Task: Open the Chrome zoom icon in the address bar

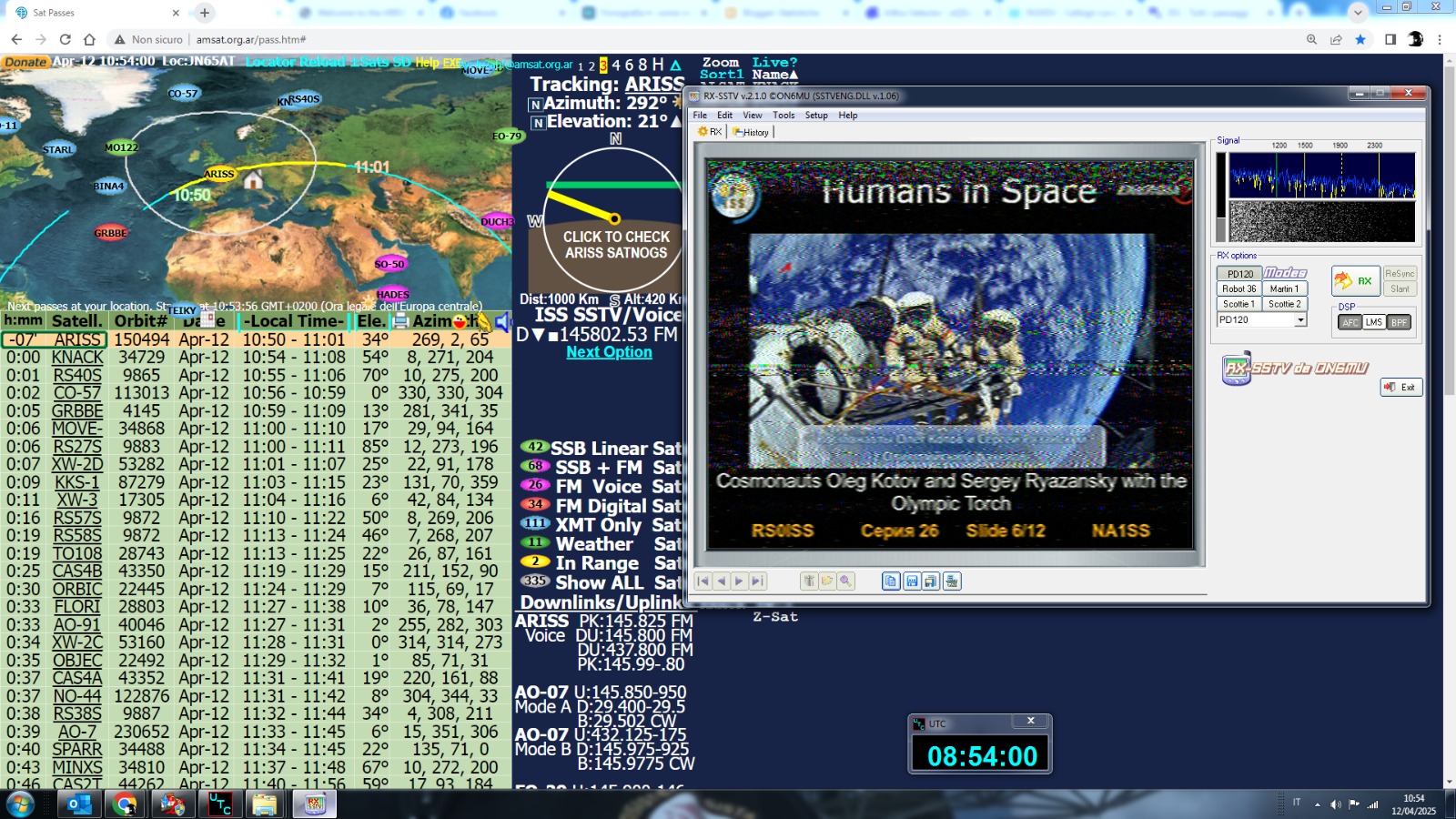Action: tap(1311, 39)
